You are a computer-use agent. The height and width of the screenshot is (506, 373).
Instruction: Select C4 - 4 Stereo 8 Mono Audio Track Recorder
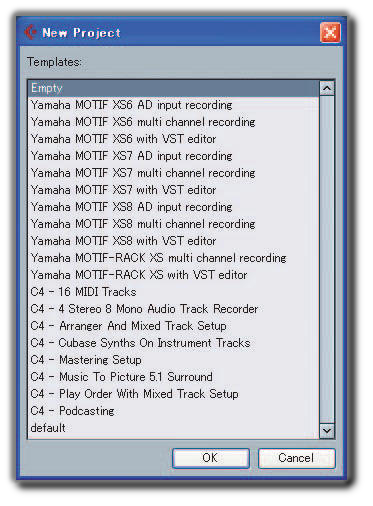click(173, 309)
